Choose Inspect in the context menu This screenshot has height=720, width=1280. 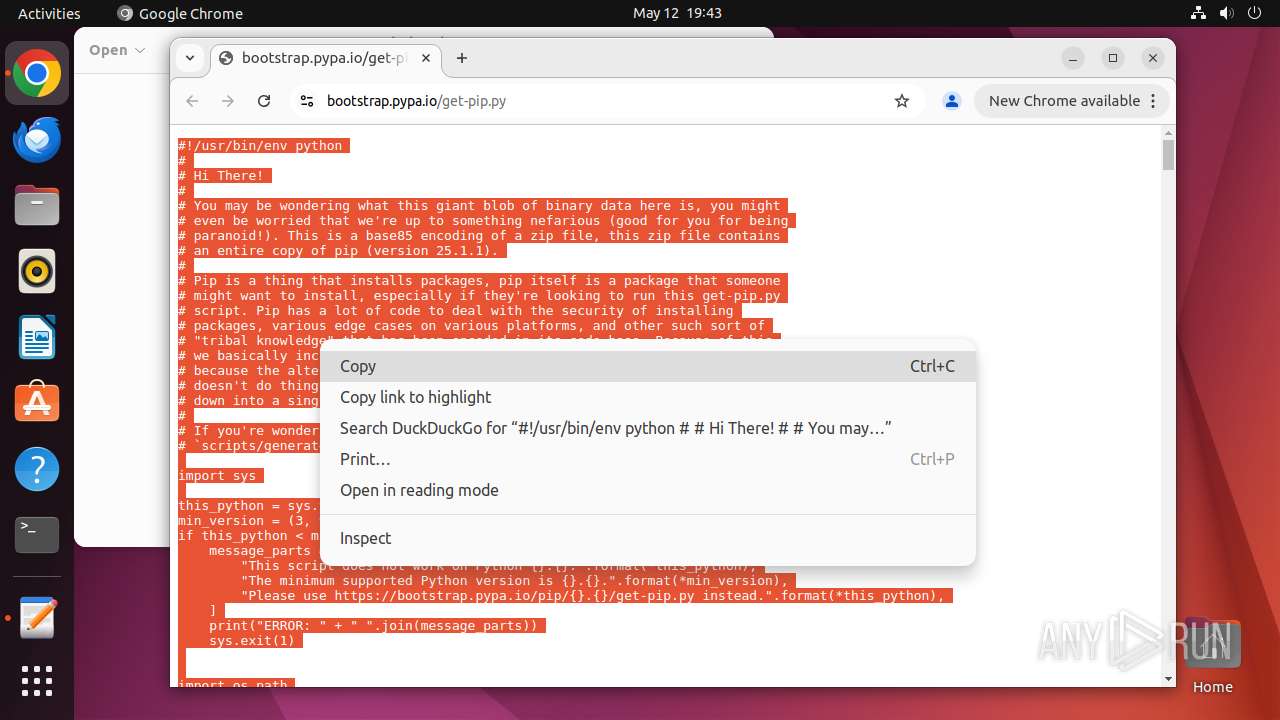[647, 538]
